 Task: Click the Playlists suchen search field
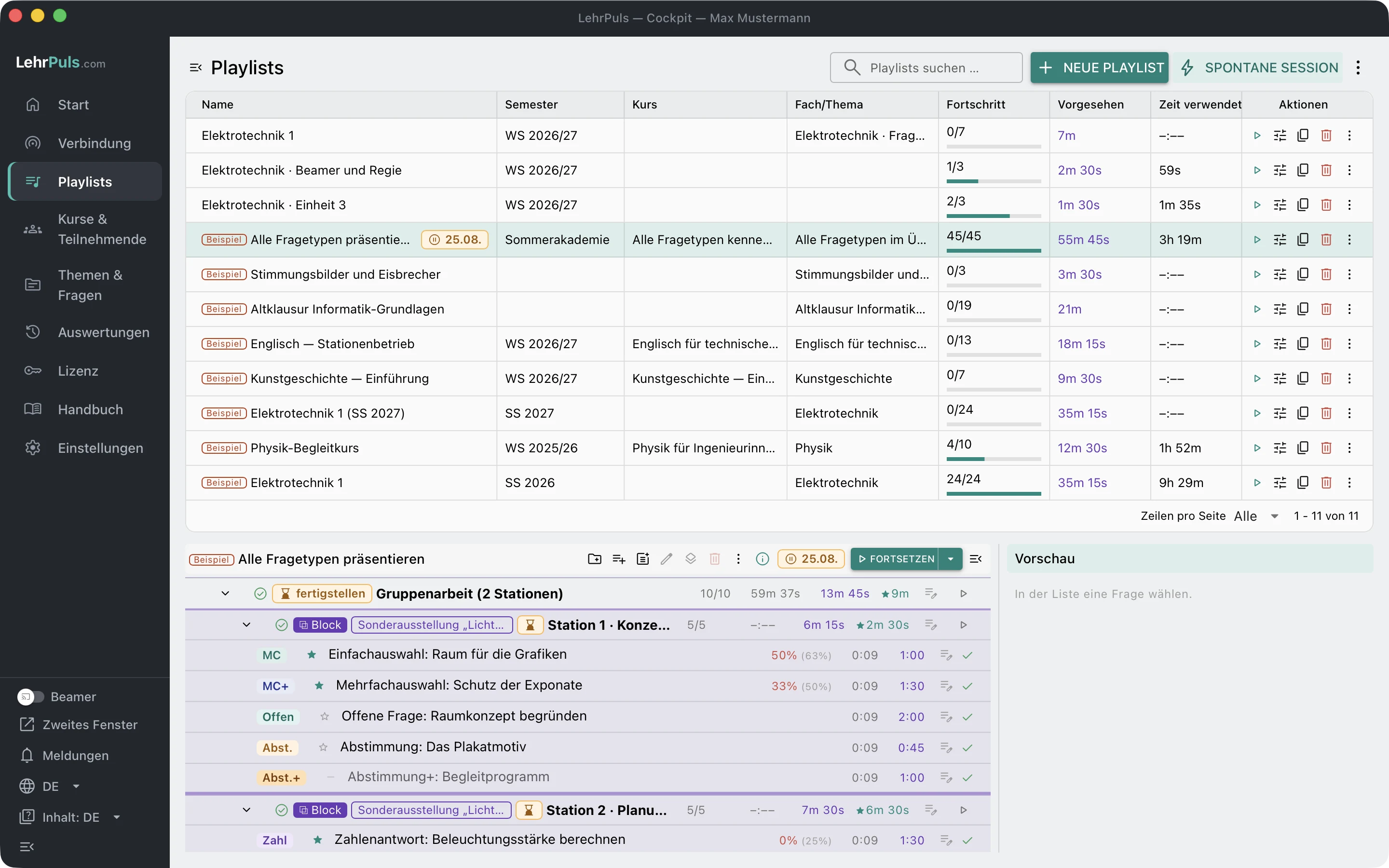click(926, 68)
